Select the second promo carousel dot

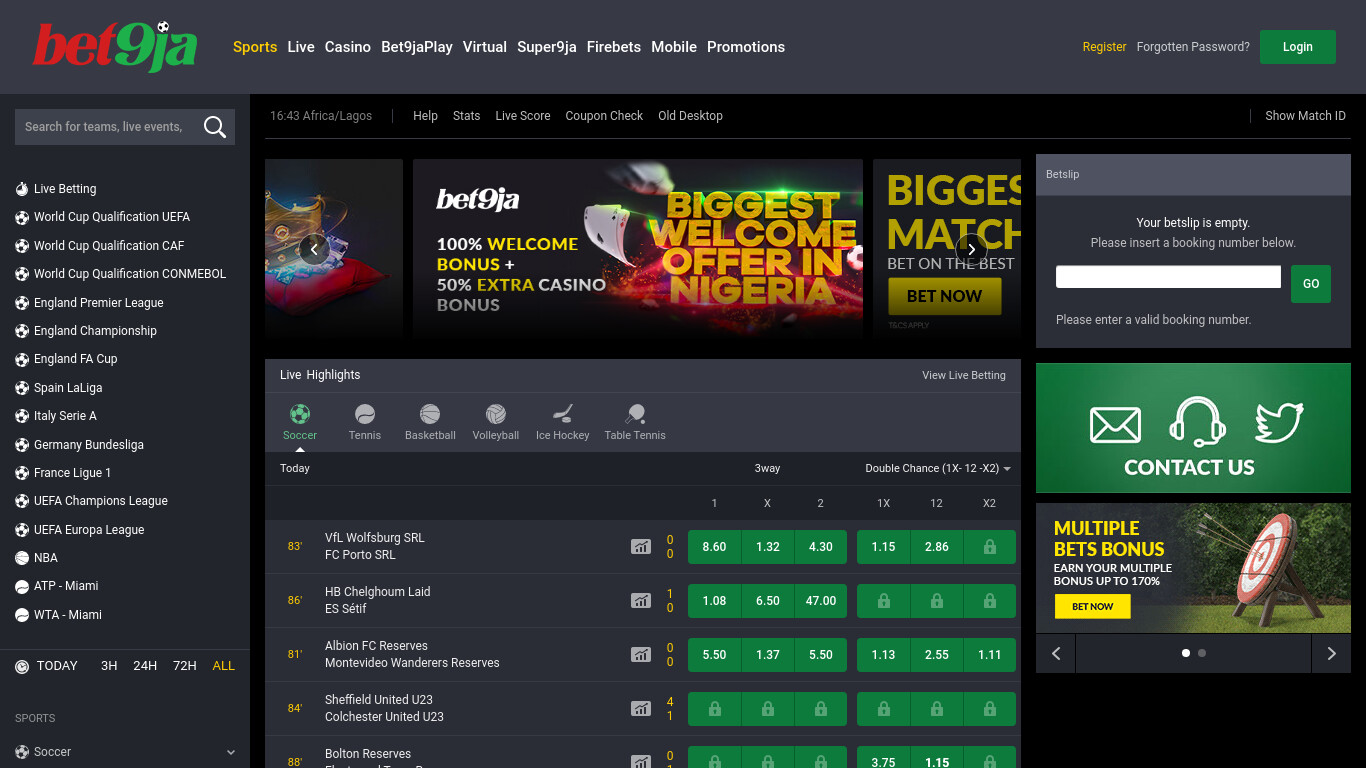click(1202, 653)
